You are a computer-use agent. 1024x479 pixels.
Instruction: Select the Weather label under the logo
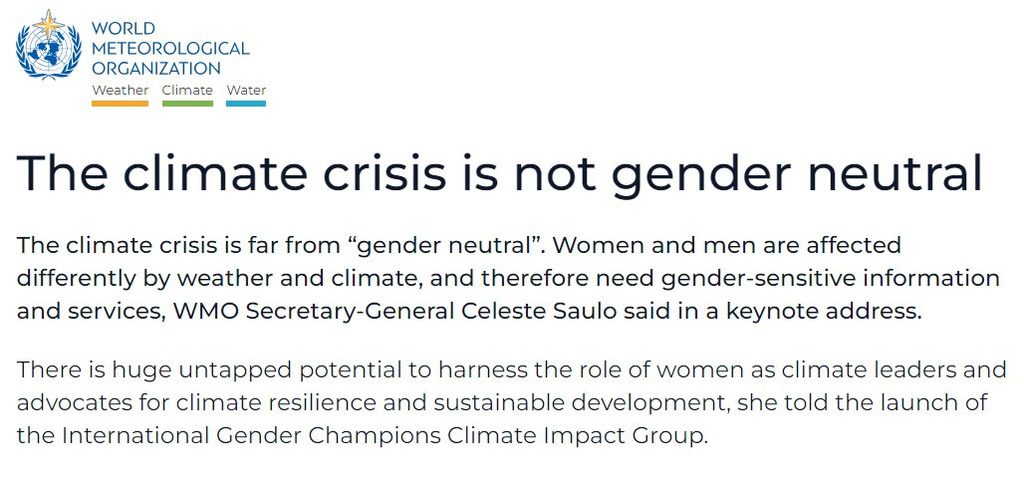120,90
